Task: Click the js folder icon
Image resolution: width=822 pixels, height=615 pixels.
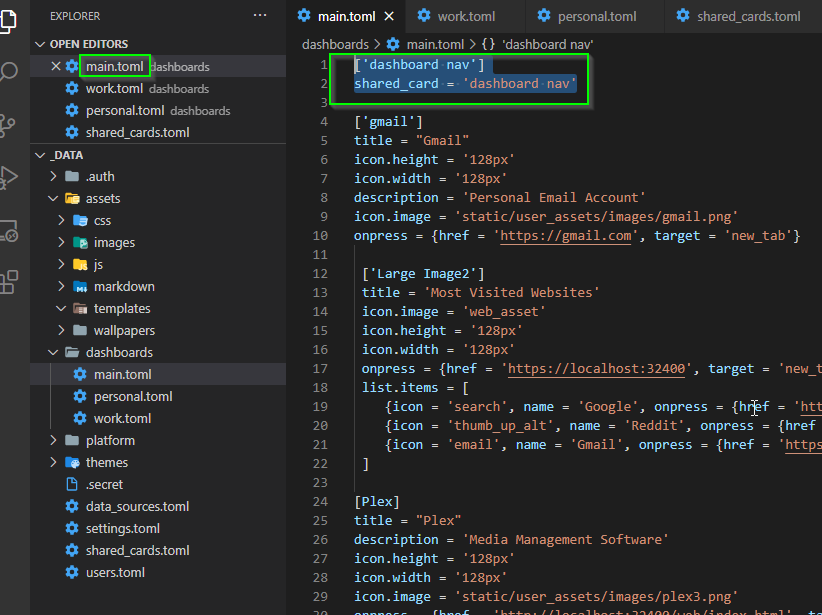Action: [x=80, y=264]
